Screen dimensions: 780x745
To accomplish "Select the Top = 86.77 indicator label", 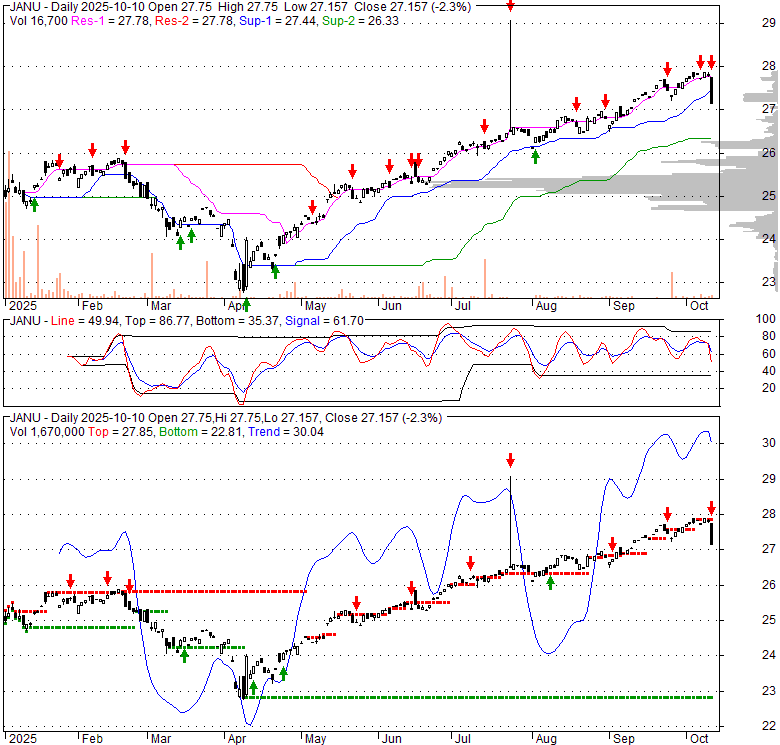I will [157, 321].
